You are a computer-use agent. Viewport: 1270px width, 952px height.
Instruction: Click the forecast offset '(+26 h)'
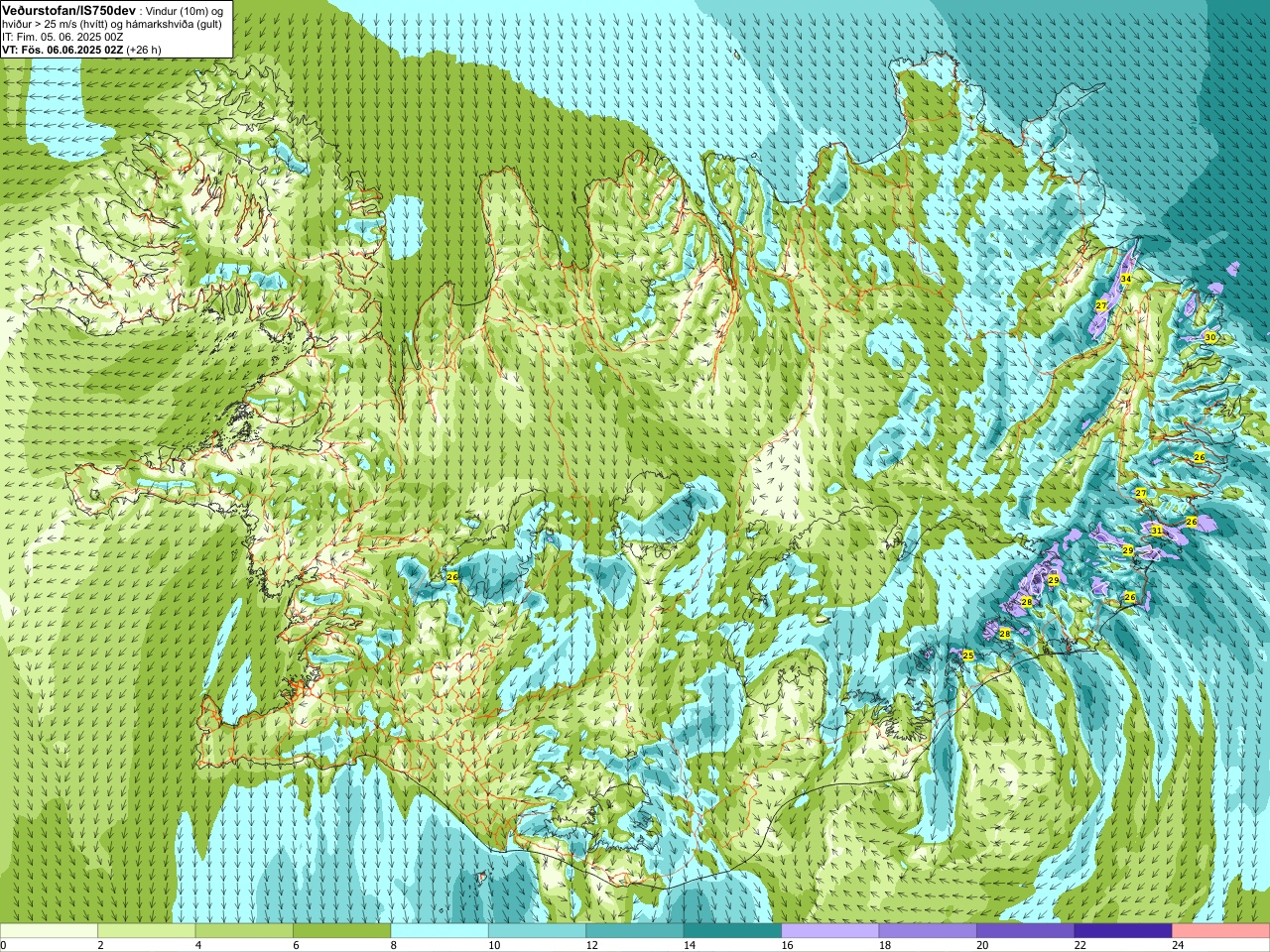click(144, 50)
